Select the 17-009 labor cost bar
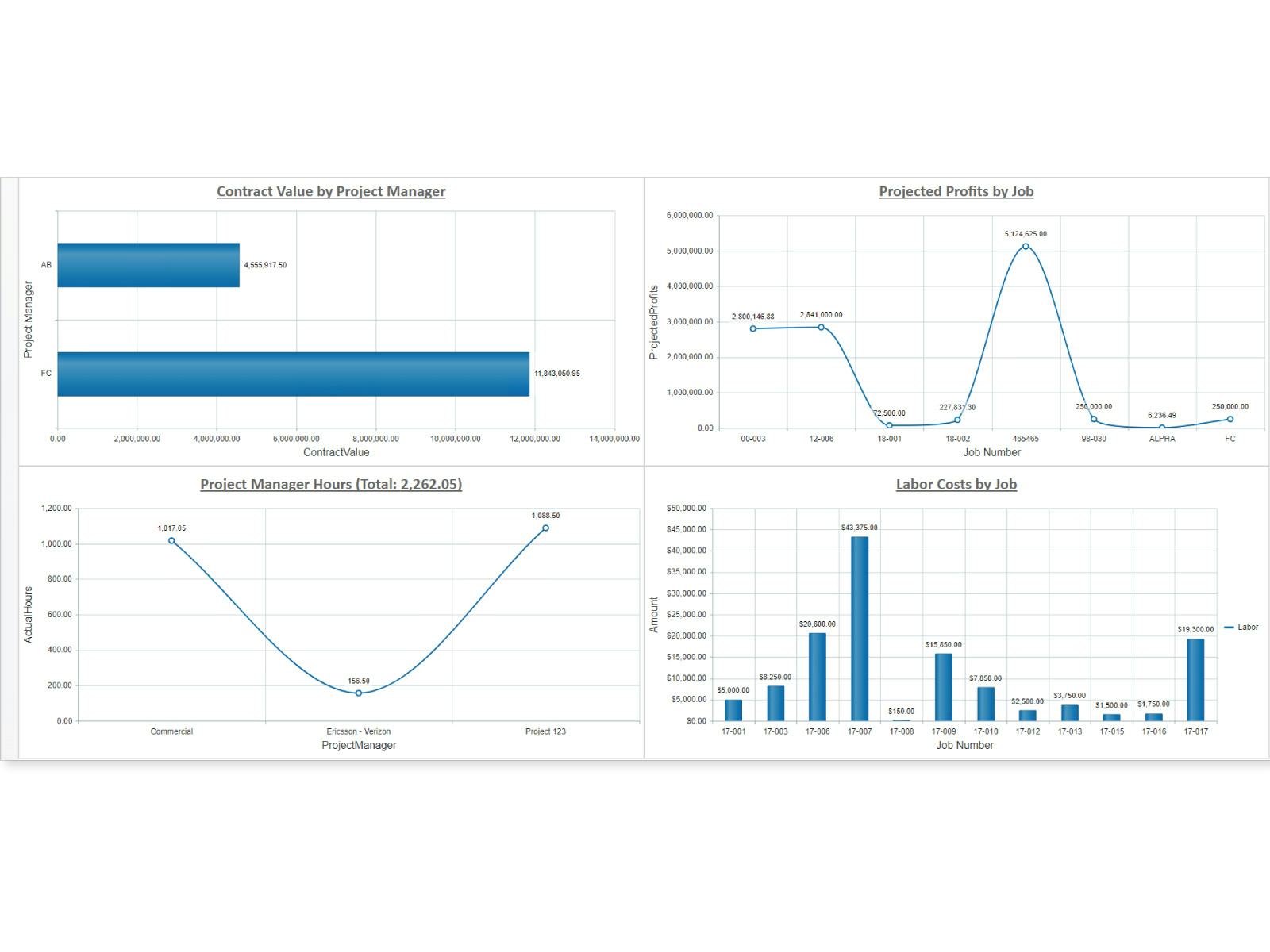Screen dimensions: 1270x952 pyautogui.click(x=944, y=687)
